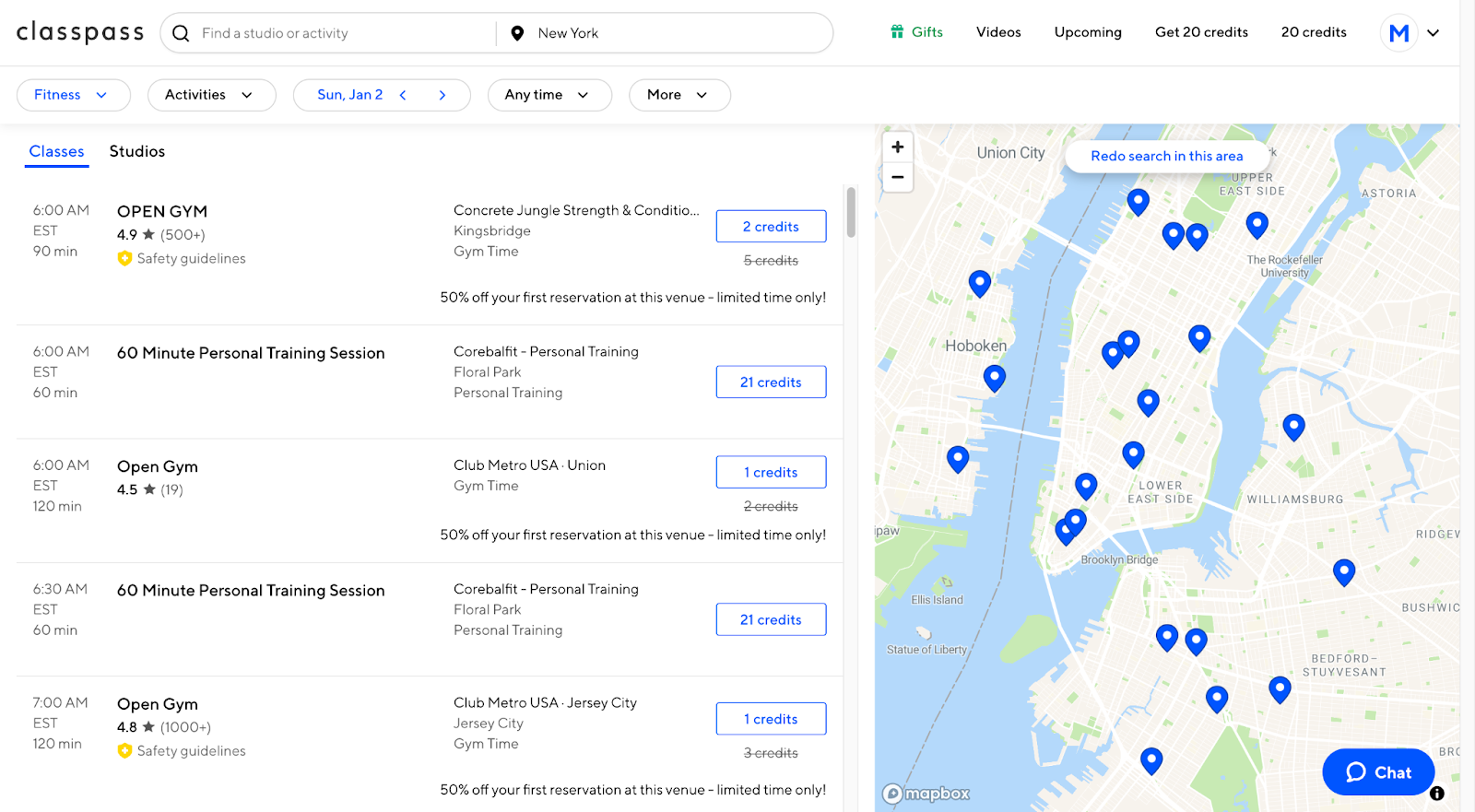Open the Upcoming menu item
Image resolution: width=1475 pixels, height=812 pixels.
(x=1088, y=32)
